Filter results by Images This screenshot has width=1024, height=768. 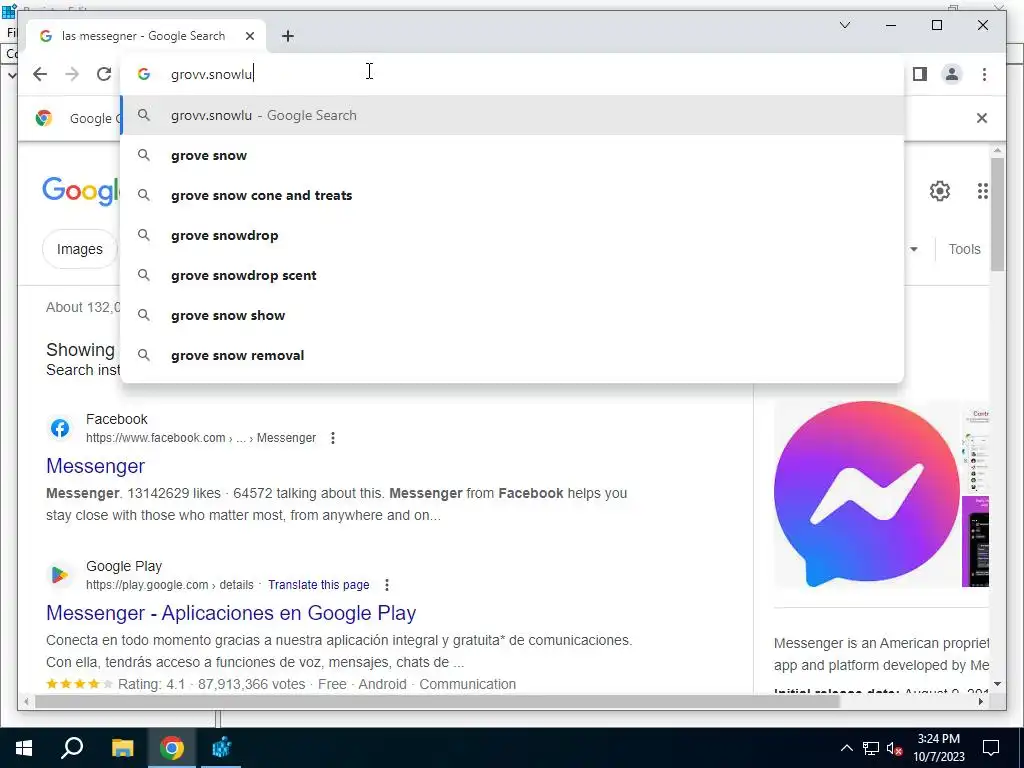80,249
